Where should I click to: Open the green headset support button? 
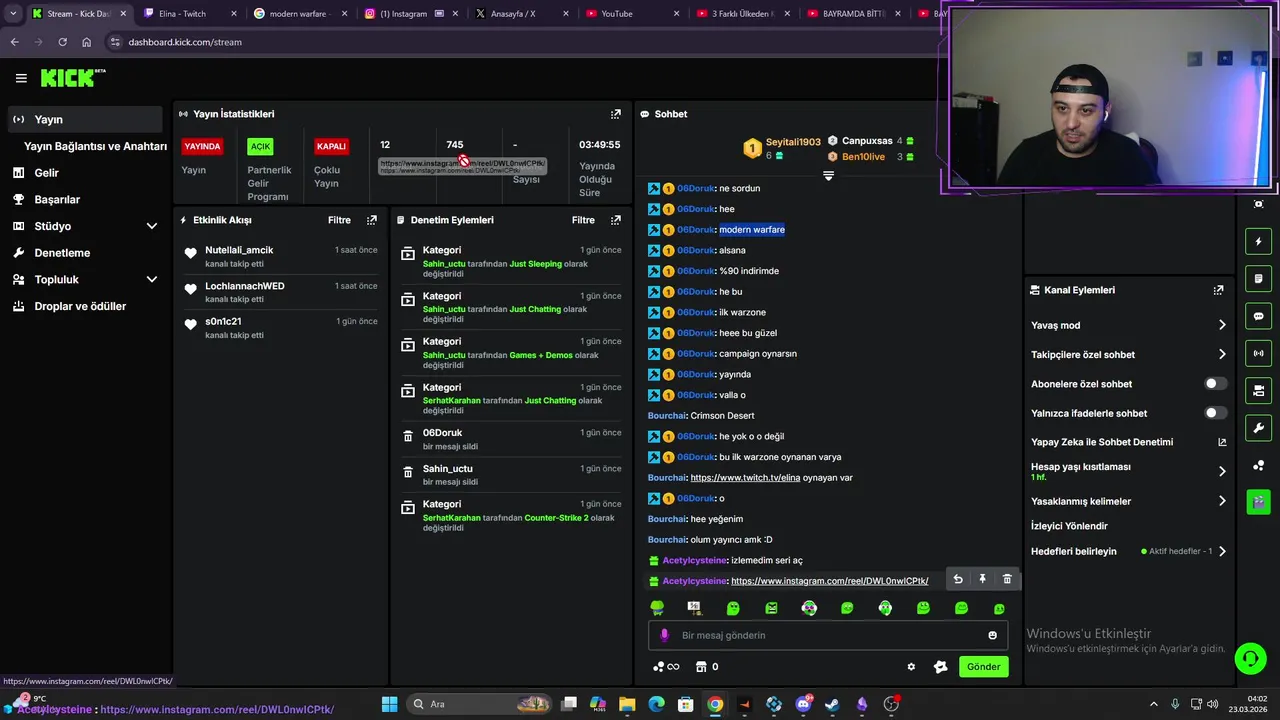[1250, 658]
